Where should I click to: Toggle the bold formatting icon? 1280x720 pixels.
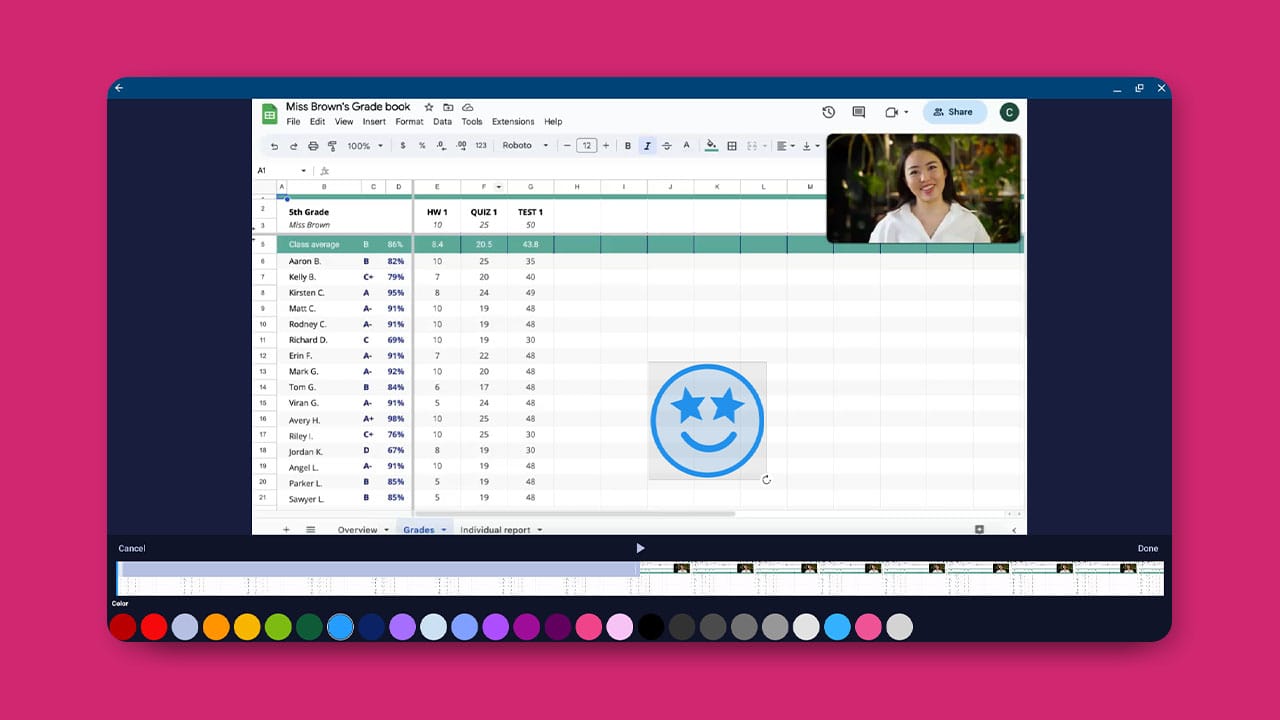tap(628, 146)
